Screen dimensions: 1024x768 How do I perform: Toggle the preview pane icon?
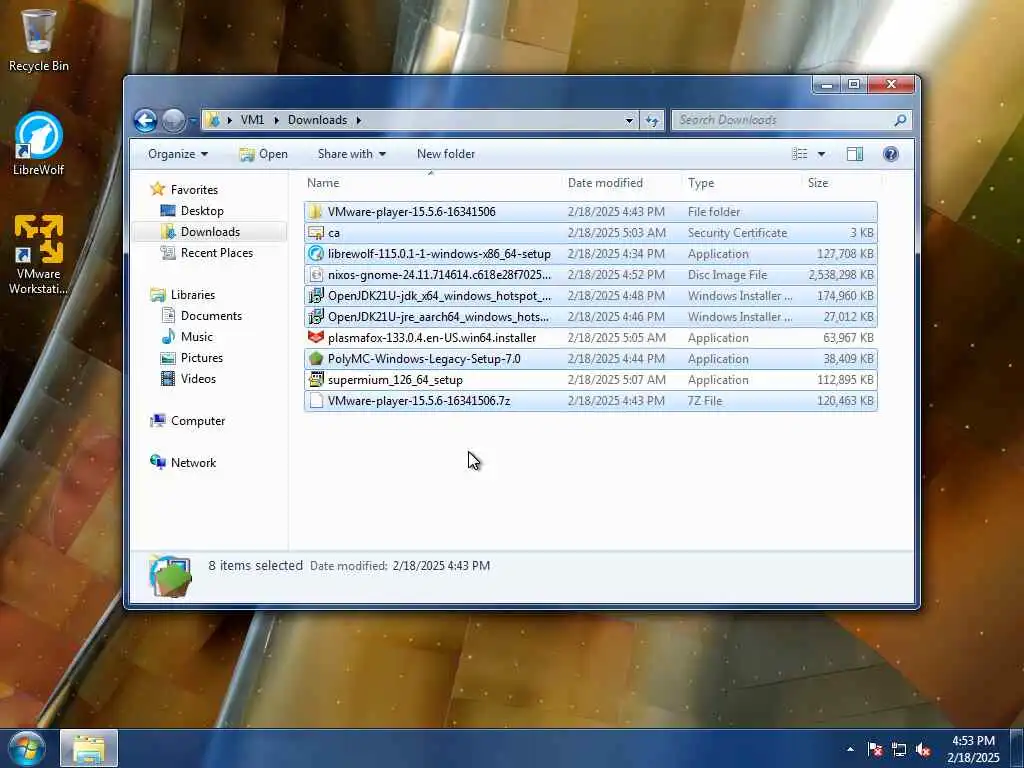click(854, 154)
